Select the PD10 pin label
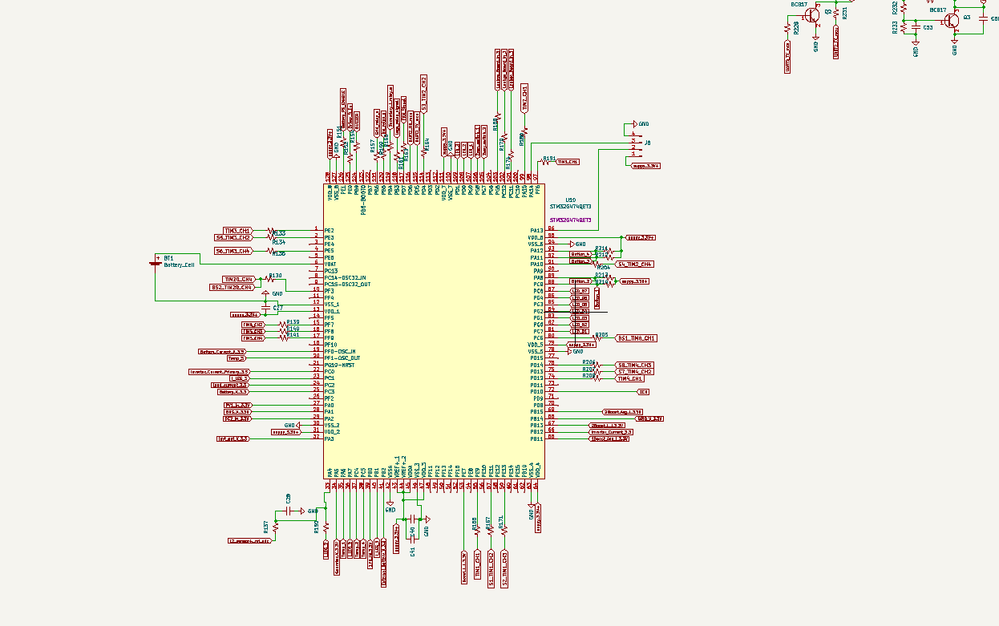The width and height of the screenshot is (999, 626). [x=536, y=392]
